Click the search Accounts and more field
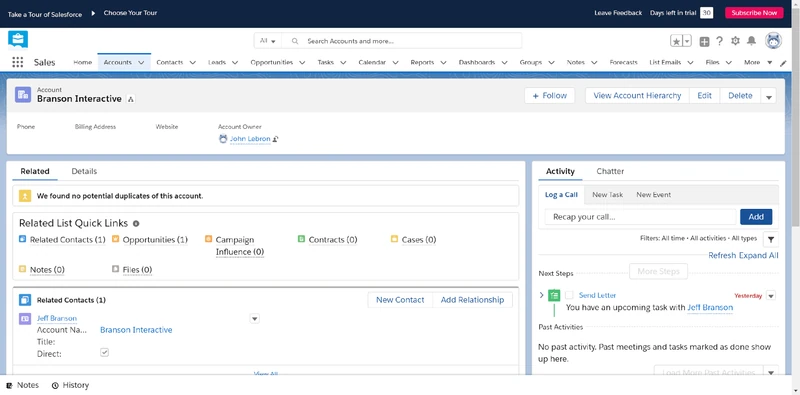800x395 pixels. 402,41
